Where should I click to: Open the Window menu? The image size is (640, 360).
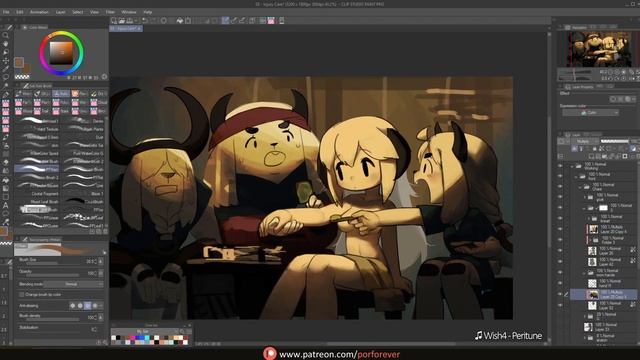click(x=129, y=12)
